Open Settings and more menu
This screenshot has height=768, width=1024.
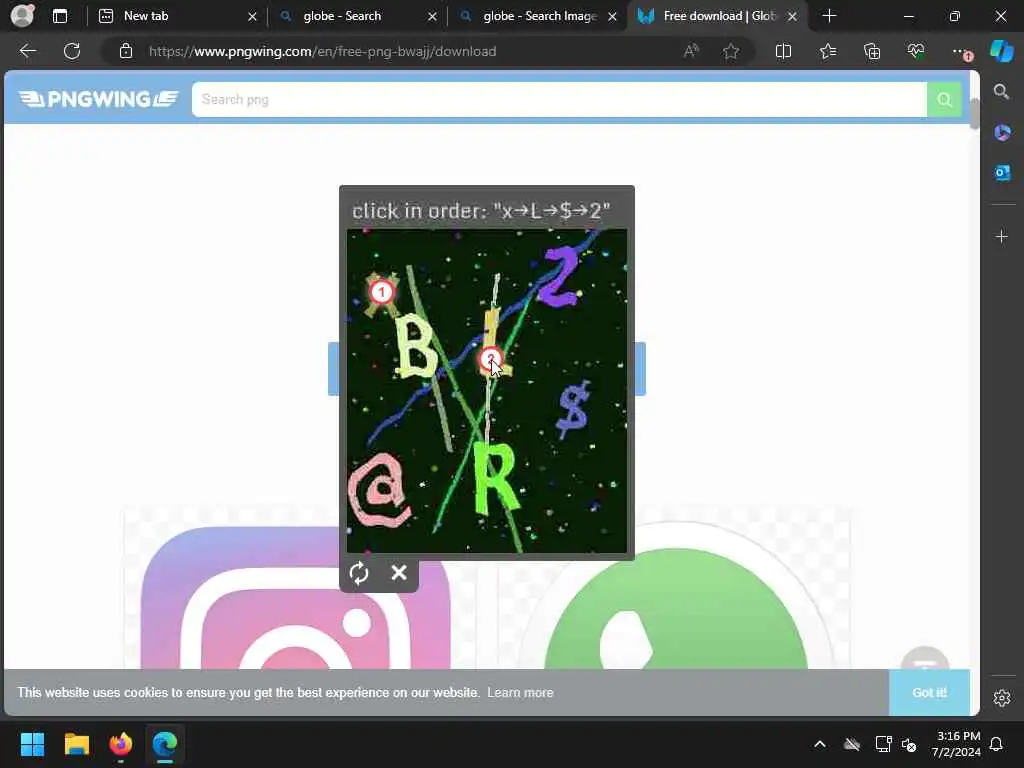pyautogui.click(x=960, y=51)
